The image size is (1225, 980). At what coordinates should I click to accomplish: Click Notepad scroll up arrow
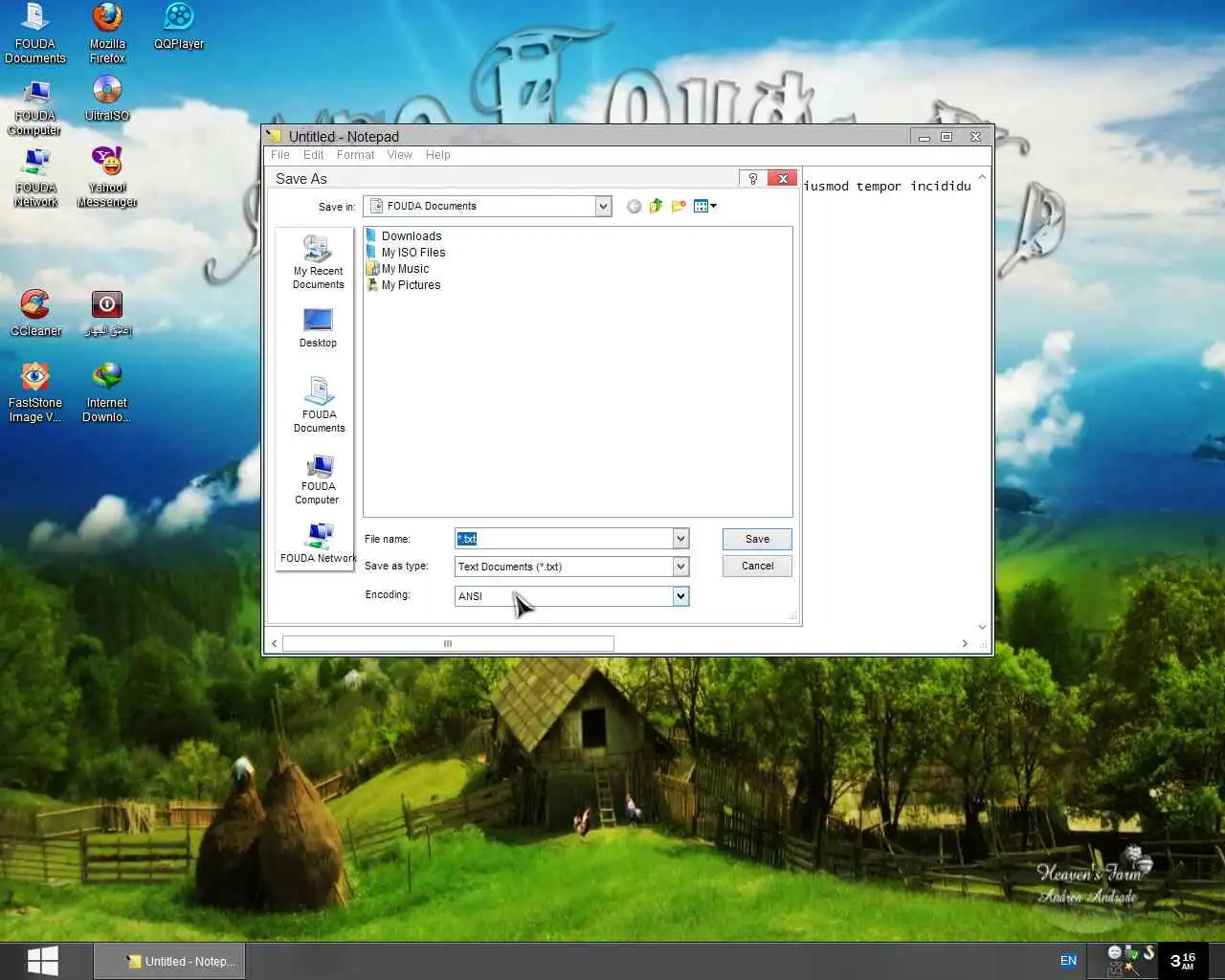(982, 178)
